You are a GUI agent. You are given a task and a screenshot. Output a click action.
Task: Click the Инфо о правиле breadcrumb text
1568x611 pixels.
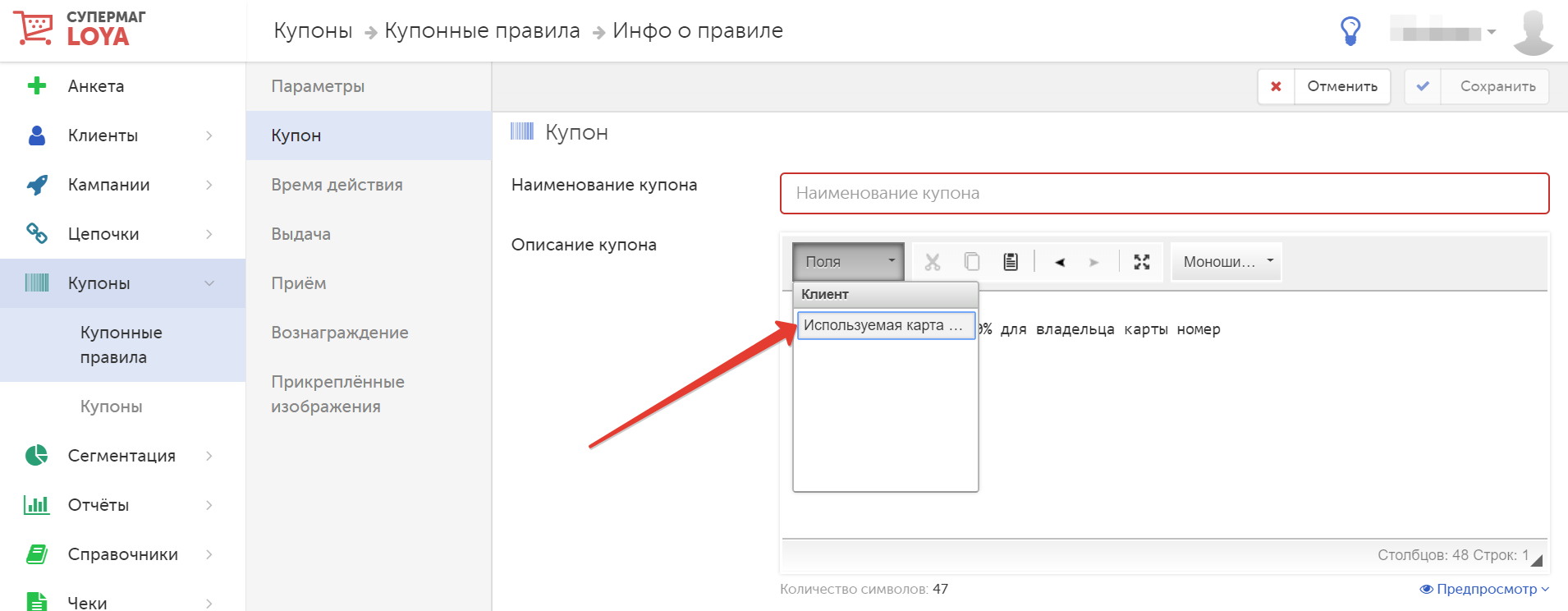(698, 31)
